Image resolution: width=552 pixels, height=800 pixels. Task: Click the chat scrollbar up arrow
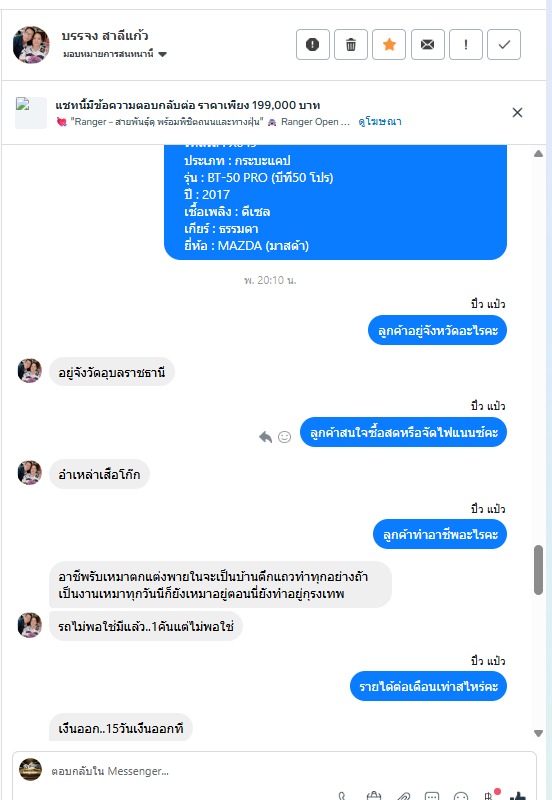(x=538, y=154)
